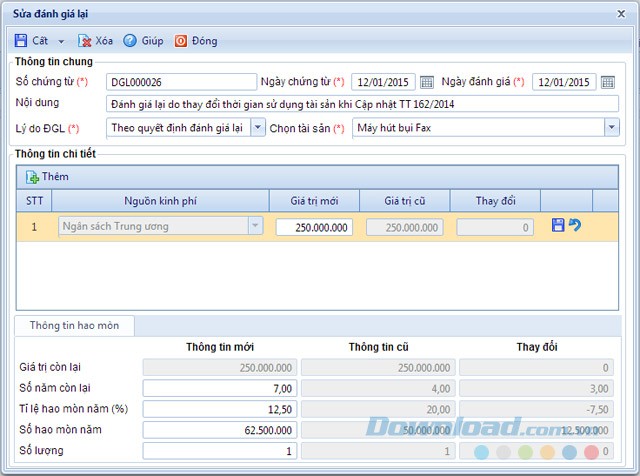Open calendar for Ngày đánh giá
This screenshot has height=476, width=640.
[x=608, y=82]
